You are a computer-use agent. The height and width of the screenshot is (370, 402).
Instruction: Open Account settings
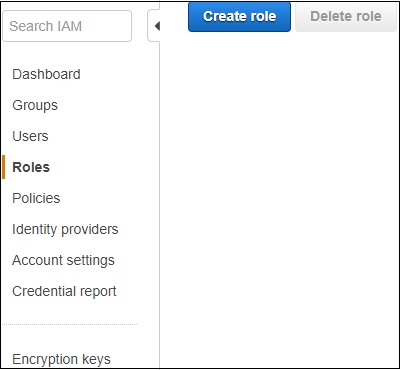(63, 260)
